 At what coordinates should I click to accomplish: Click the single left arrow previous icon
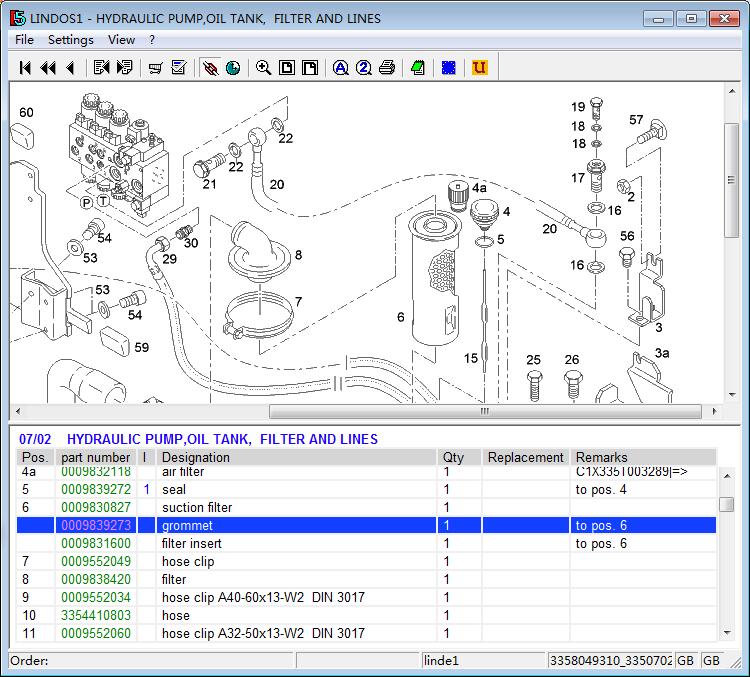tap(70, 68)
